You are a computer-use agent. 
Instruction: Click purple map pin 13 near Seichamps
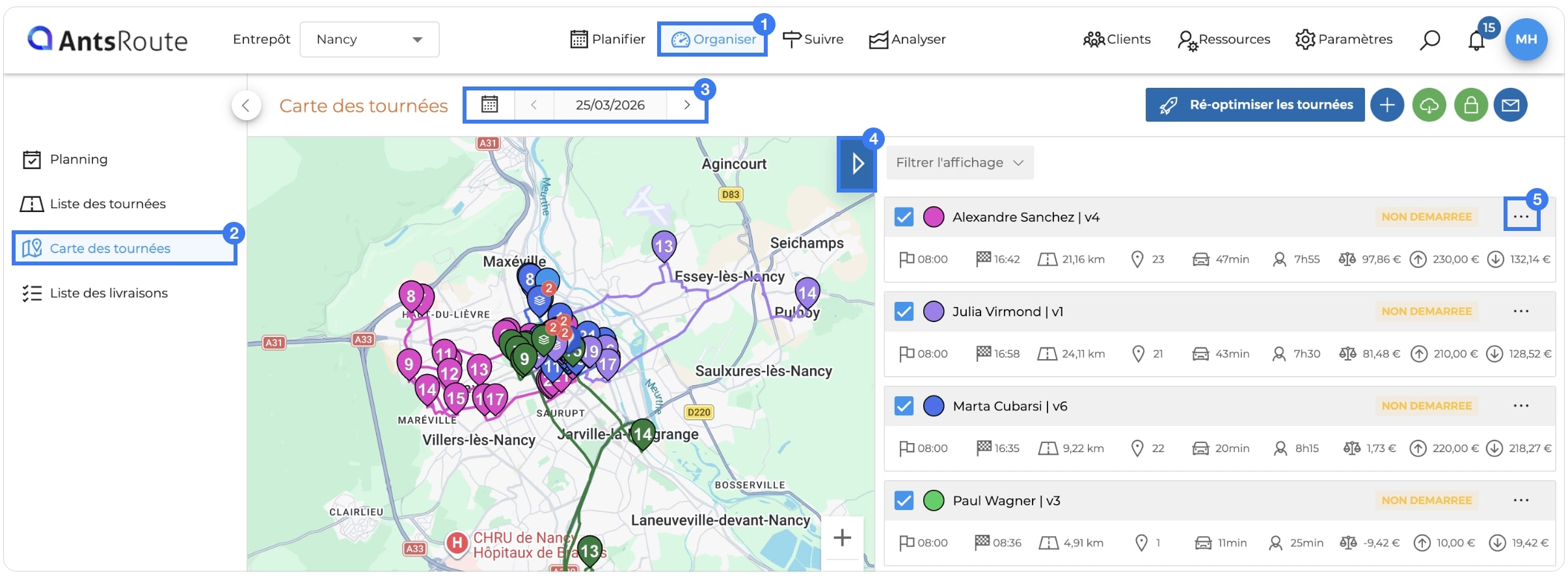pos(664,247)
